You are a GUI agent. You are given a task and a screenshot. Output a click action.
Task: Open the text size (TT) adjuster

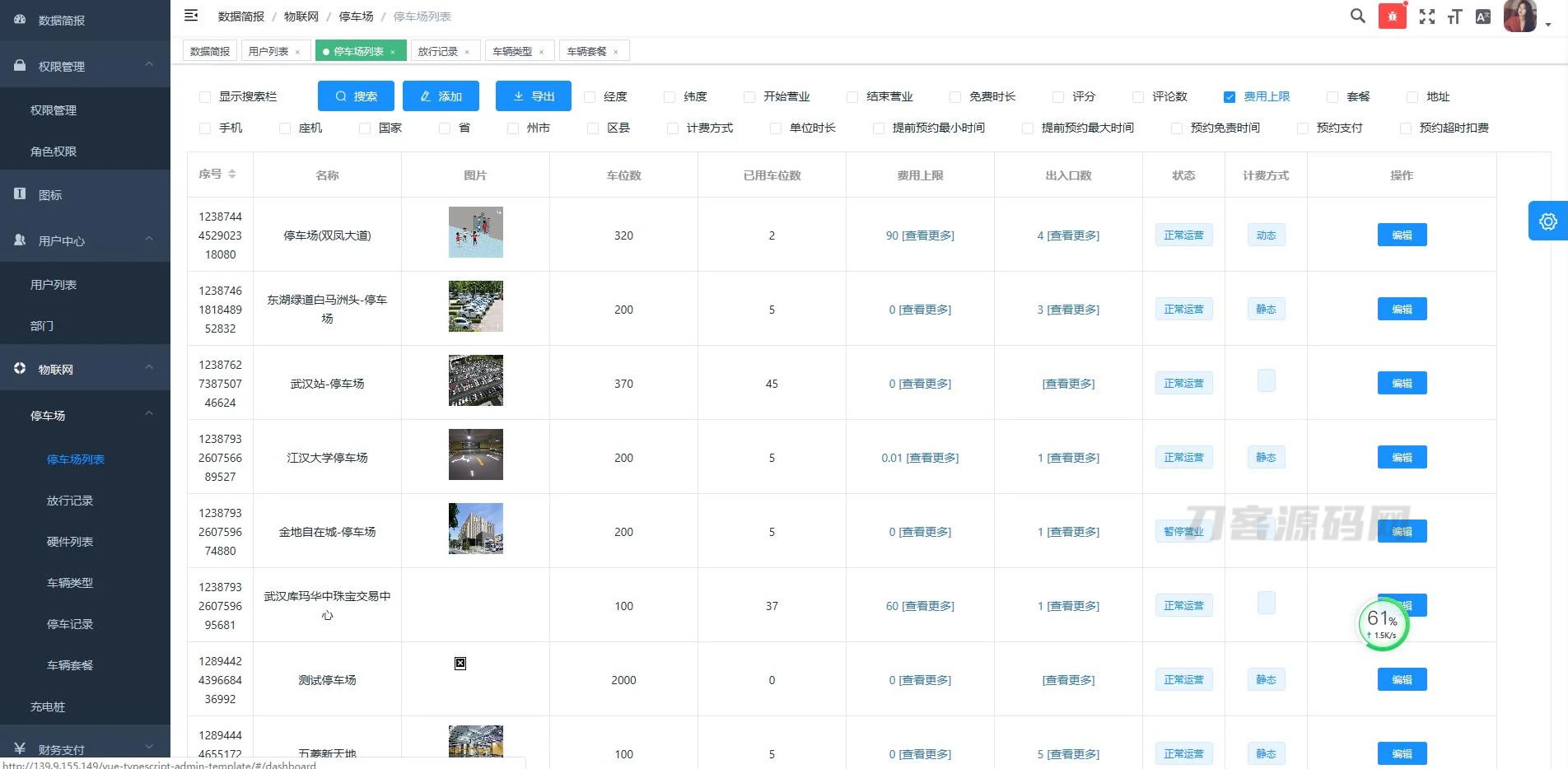(1454, 16)
